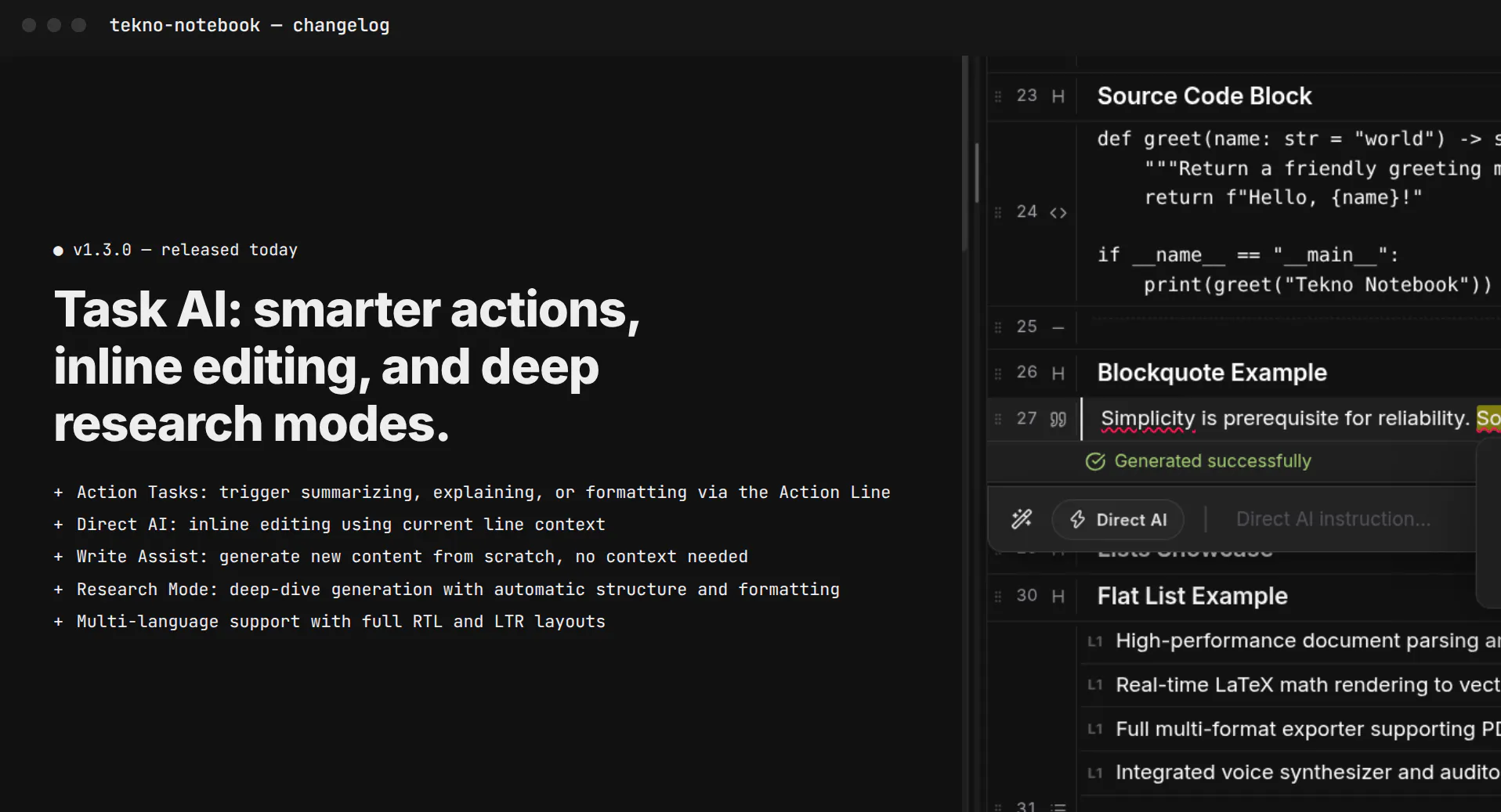This screenshot has height=812, width=1501.
Task: Click the 'if __name__ == "__main__":' line
Action: [1248, 255]
